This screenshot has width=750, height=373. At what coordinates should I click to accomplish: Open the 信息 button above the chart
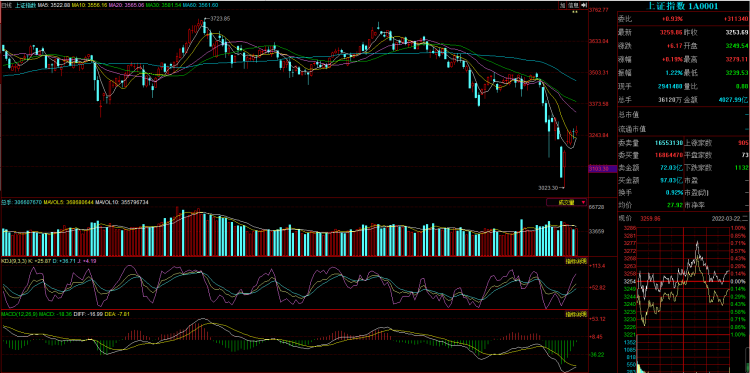pyautogui.click(x=573, y=5)
